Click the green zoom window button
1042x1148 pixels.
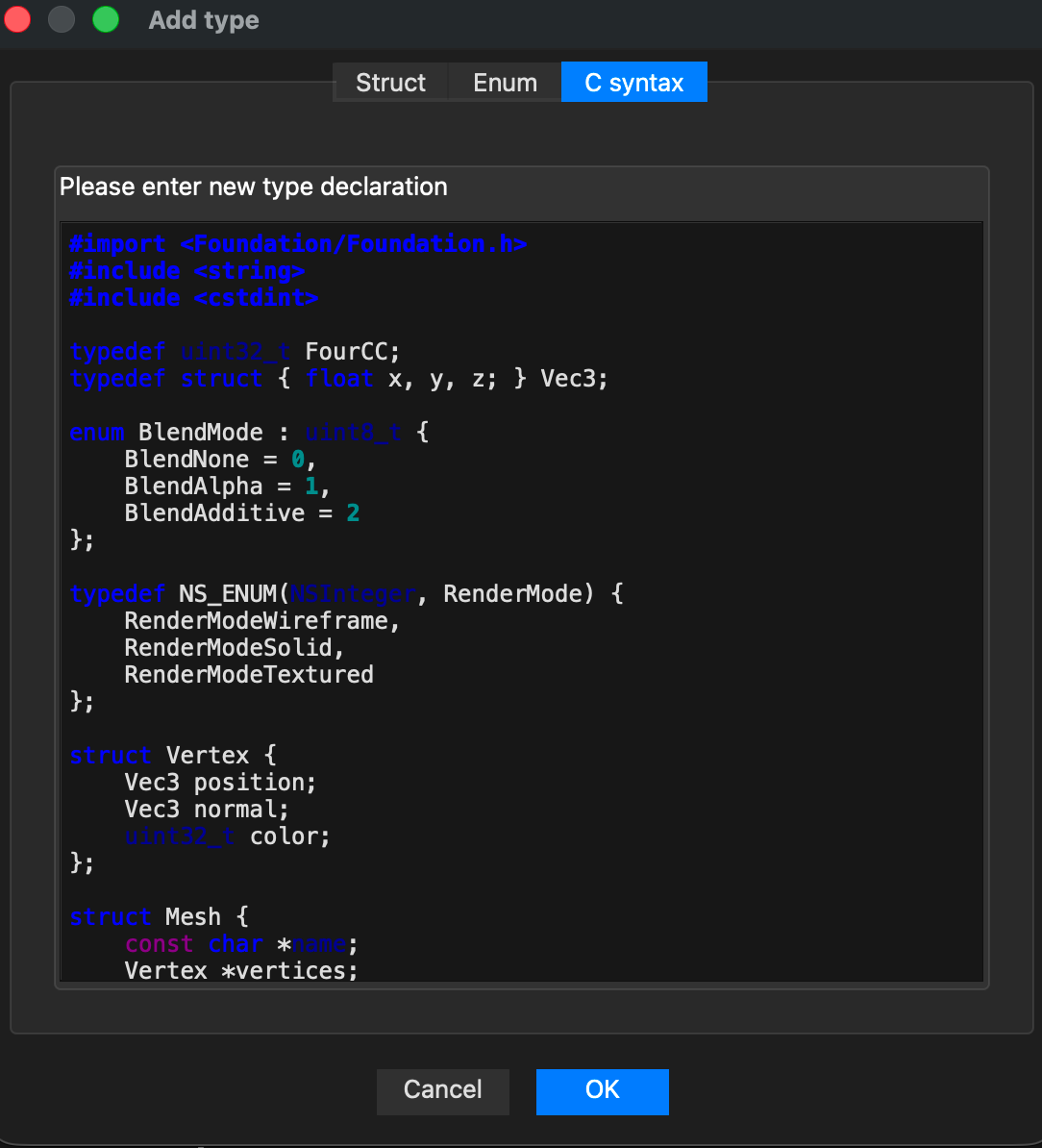tap(105, 20)
